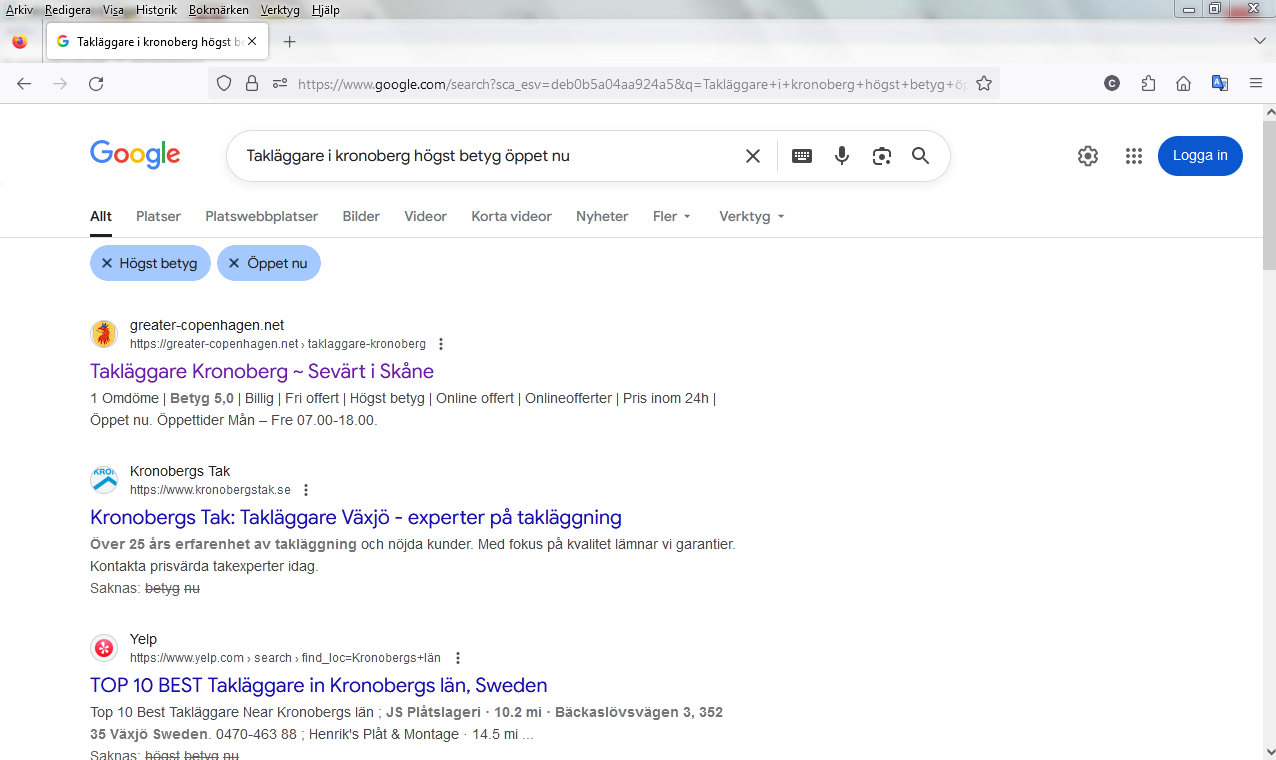Switch to the 'Bilder' search tab
1276x760 pixels.
coord(361,216)
